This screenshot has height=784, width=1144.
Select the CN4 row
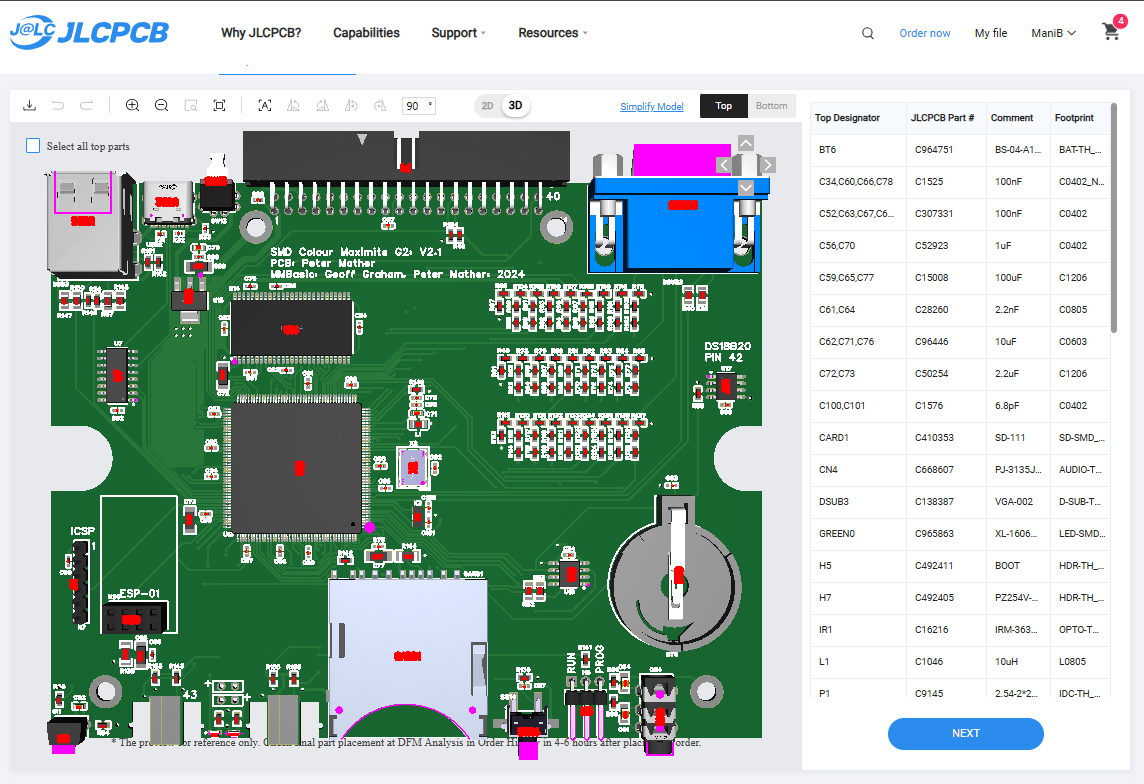click(960, 470)
